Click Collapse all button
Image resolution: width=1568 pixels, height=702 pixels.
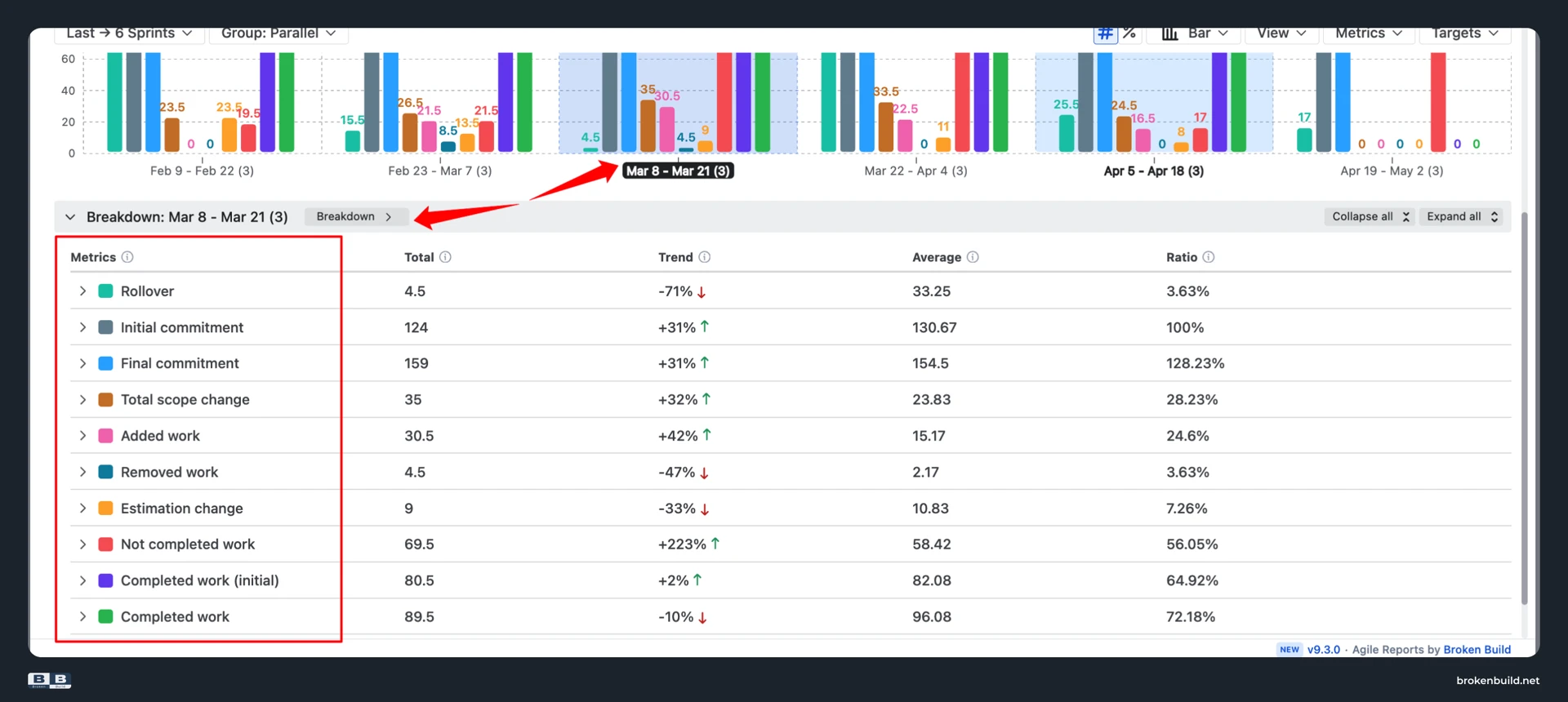tap(1370, 216)
